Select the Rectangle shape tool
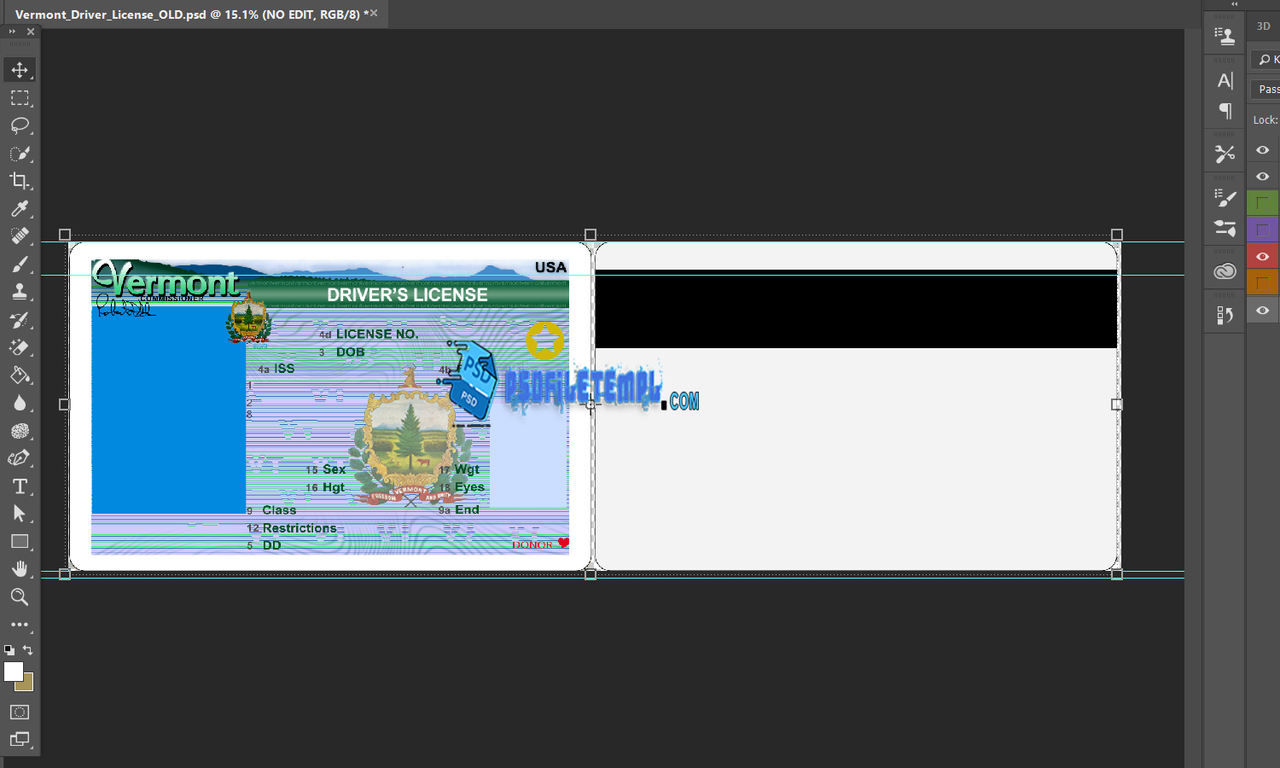 coord(19,541)
